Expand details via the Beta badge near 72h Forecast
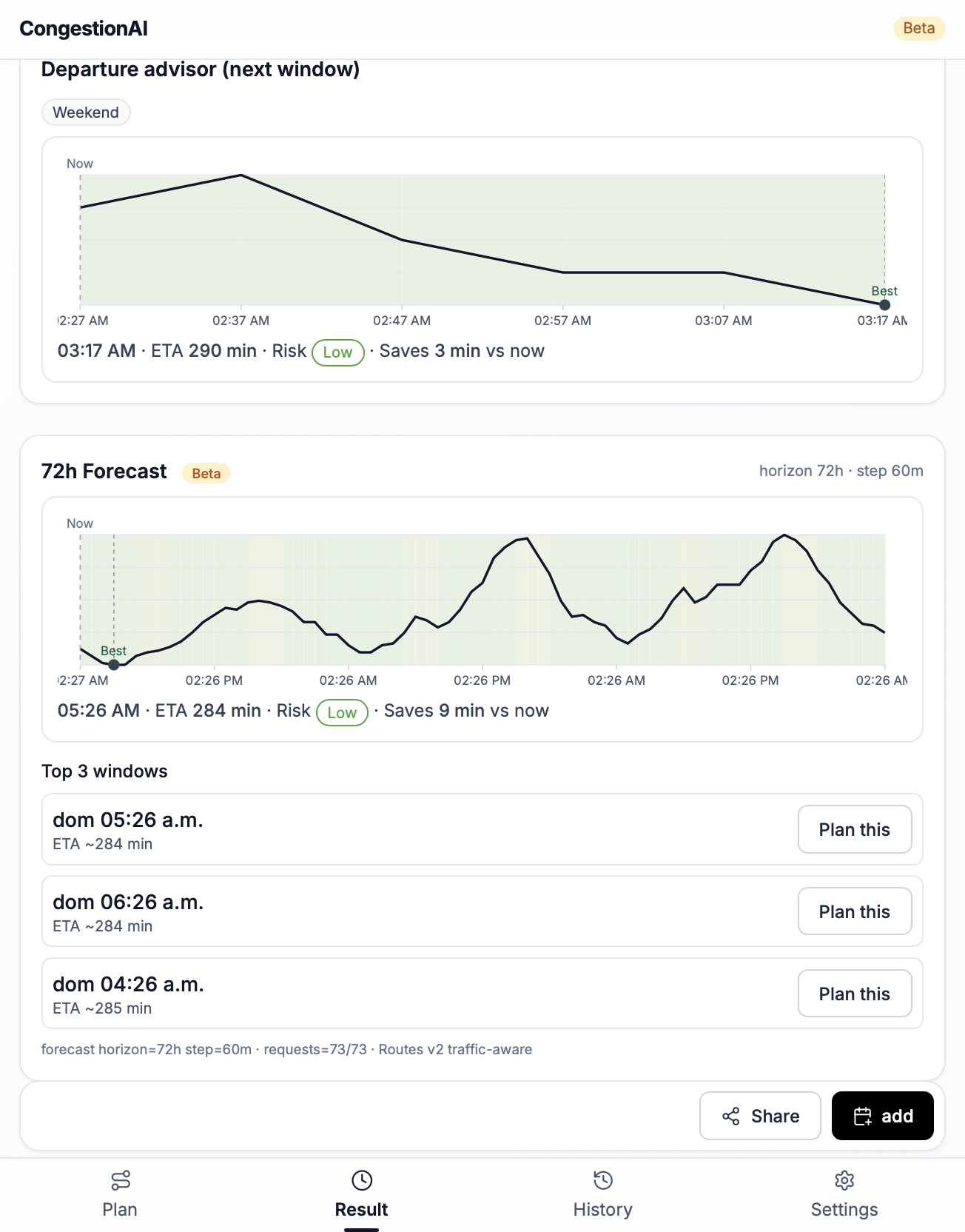965x1232 pixels. tap(206, 472)
